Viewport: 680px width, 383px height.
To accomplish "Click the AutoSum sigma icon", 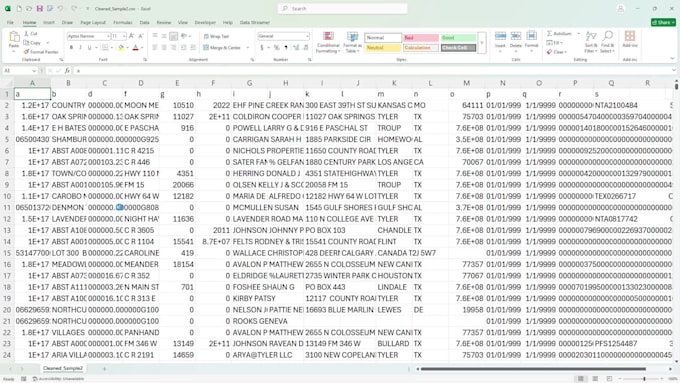I will 549,33.
